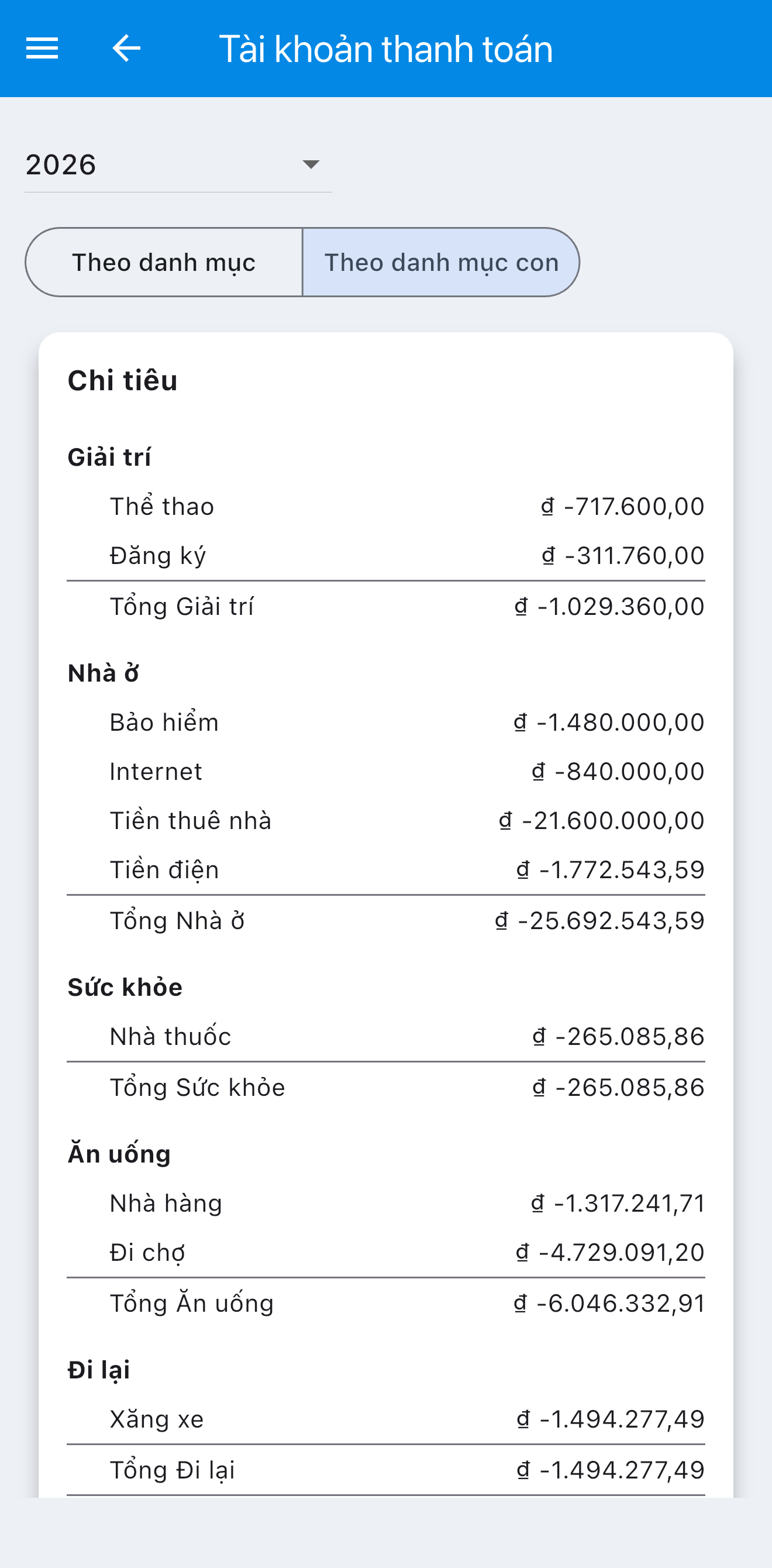The width and height of the screenshot is (772, 1568).
Task: Select the Bảo hiểm expense row
Action: [x=385, y=723]
